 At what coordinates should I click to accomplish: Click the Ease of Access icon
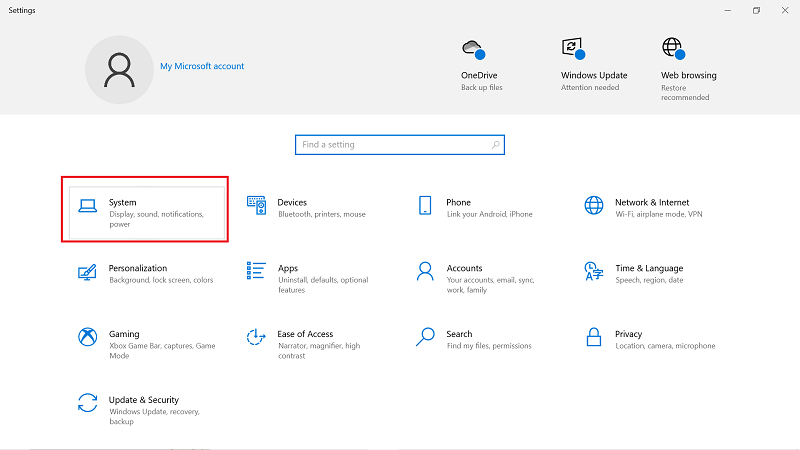256,337
